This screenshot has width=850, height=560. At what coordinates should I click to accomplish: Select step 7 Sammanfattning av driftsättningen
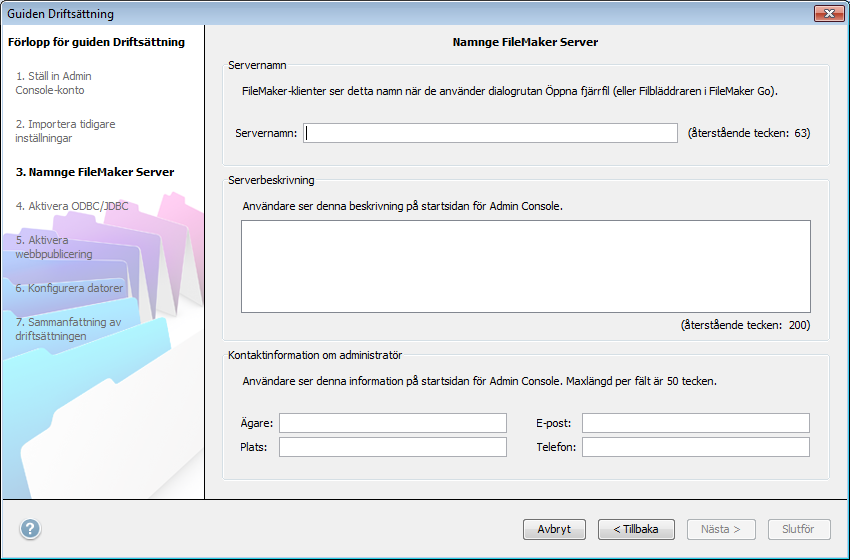pyautogui.click(x=68, y=329)
